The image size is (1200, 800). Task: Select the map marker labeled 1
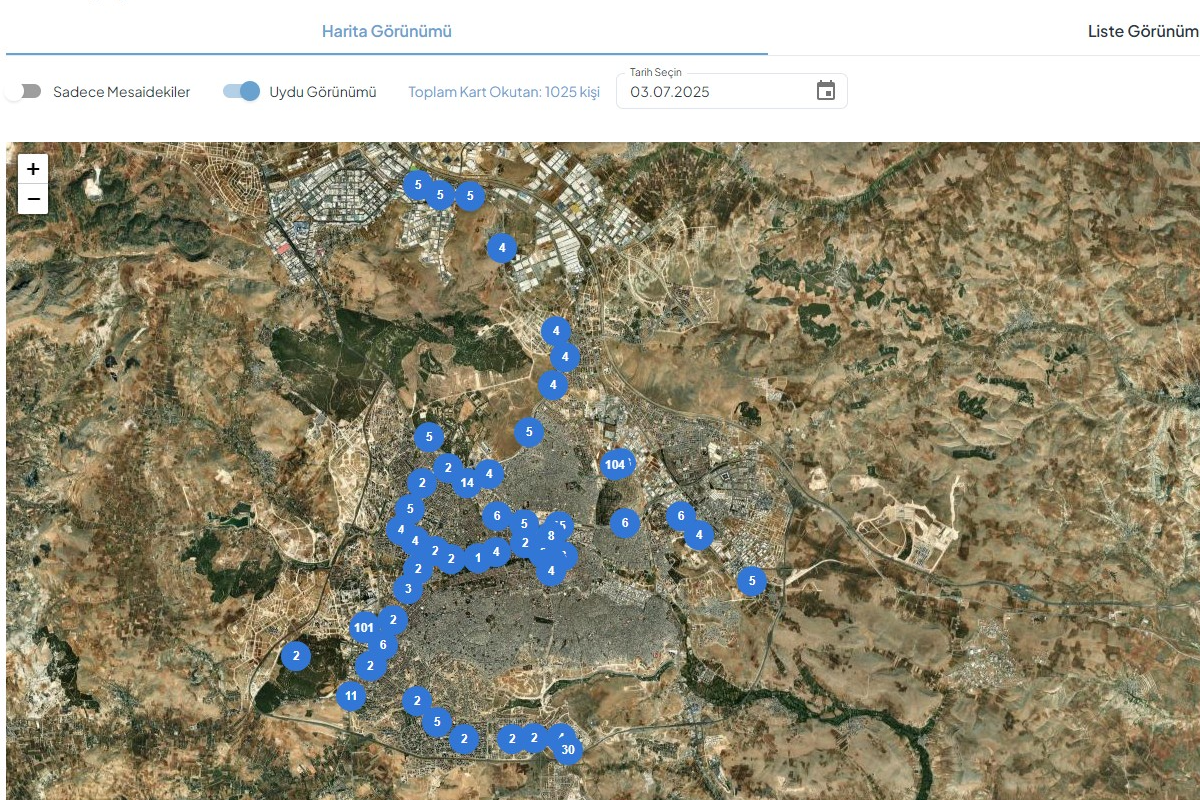[x=478, y=557]
